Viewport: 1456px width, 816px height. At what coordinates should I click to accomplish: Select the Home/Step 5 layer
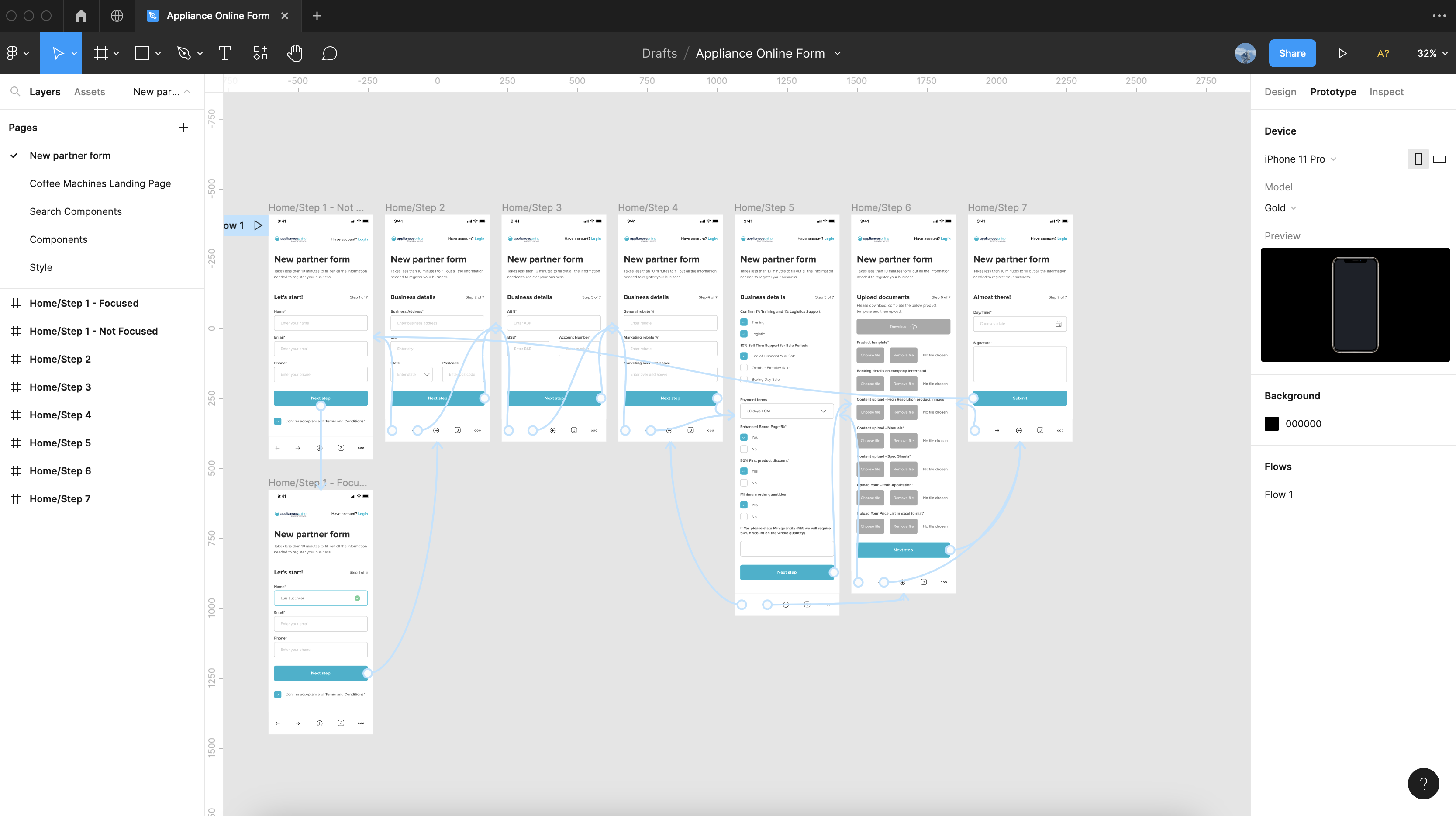pos(60,443)
